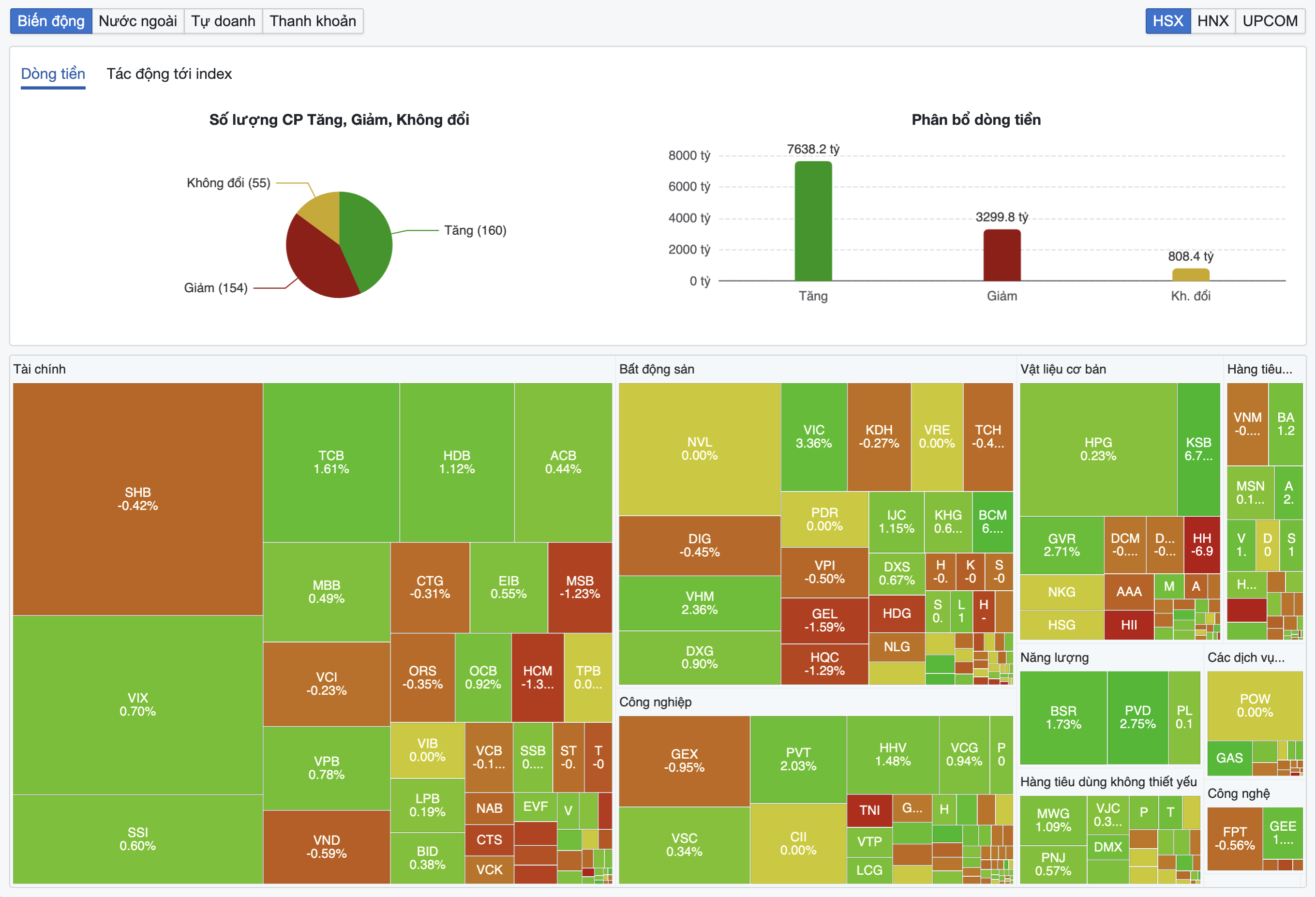Screen dimensions: 1316x897
Task: Select the green Tăng bar in the chart
Action: (813, 221)
